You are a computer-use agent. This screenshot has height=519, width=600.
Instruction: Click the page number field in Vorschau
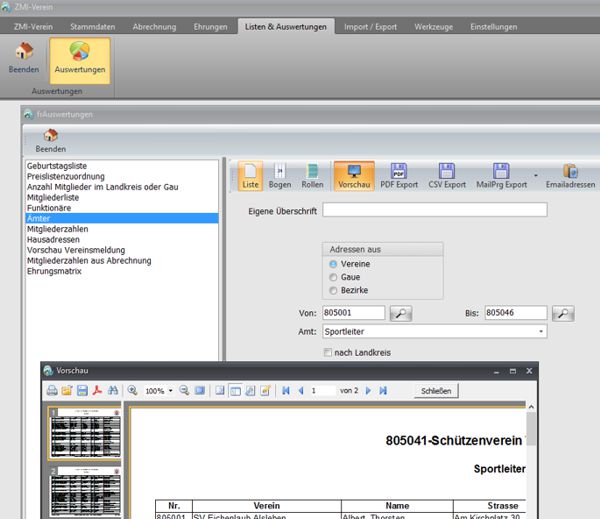coord(323,391)
